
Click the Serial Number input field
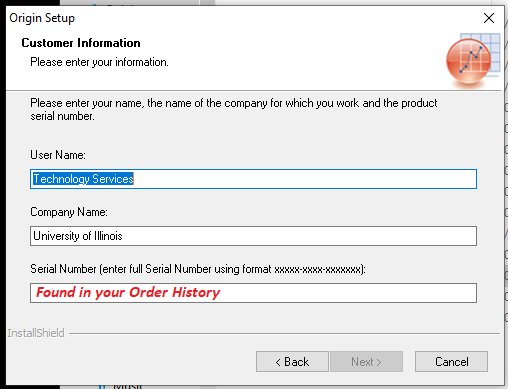tap(253, 293)
